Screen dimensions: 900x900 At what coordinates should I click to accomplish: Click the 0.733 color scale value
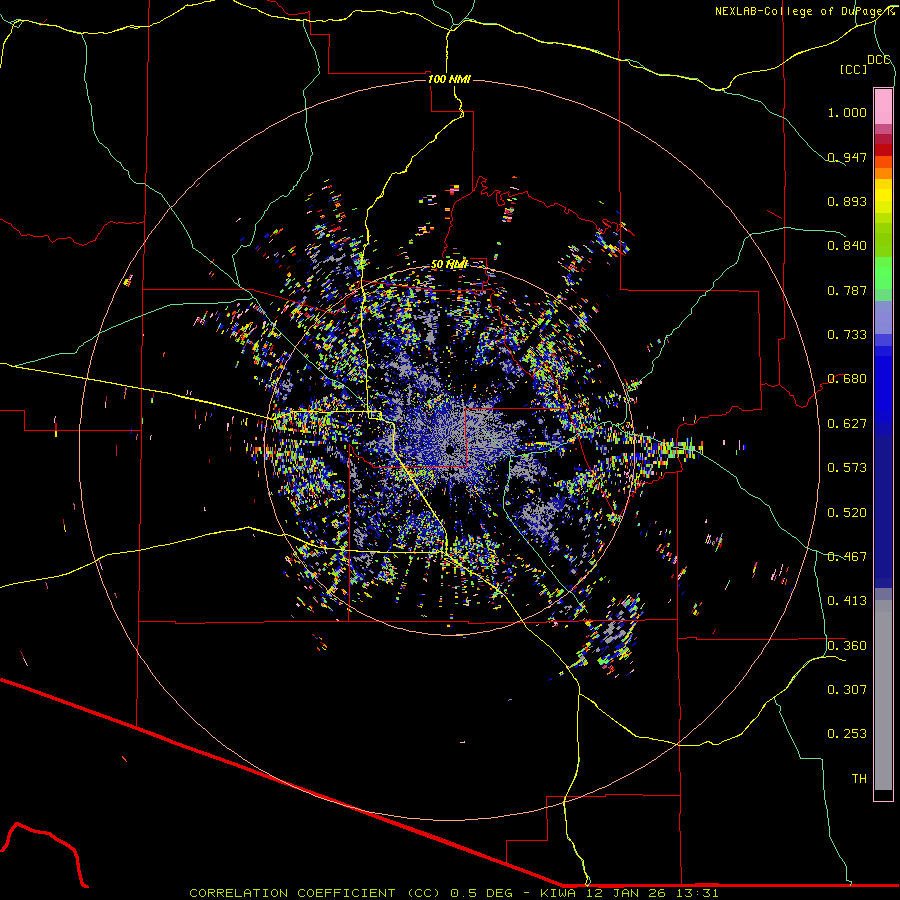(847, 335)
